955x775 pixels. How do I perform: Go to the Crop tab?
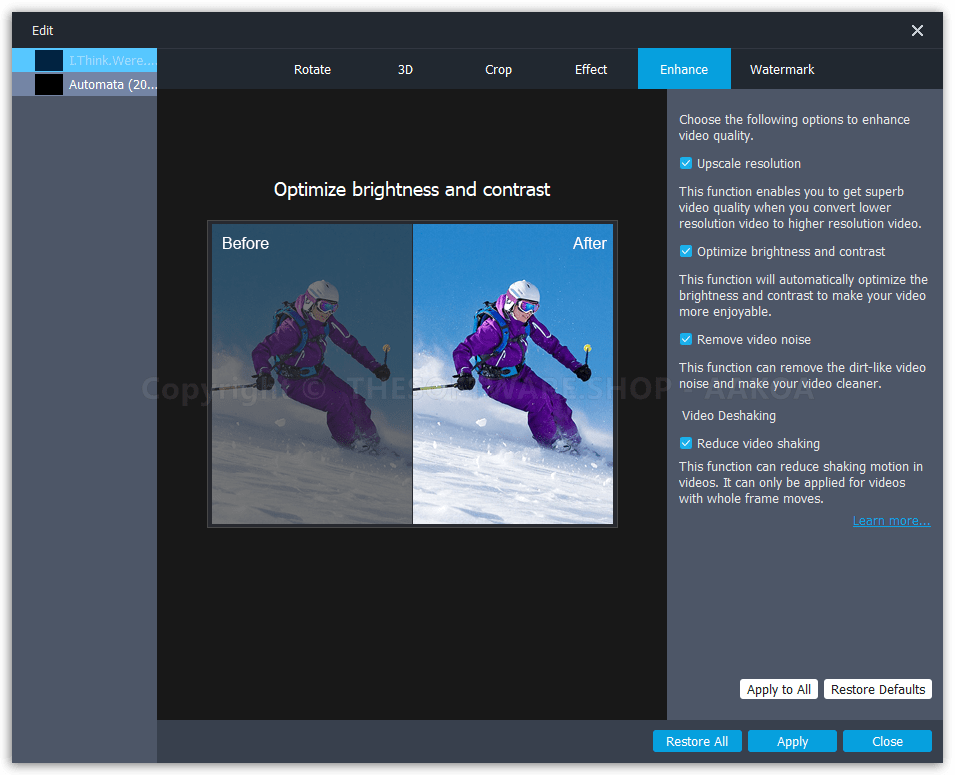498,69
